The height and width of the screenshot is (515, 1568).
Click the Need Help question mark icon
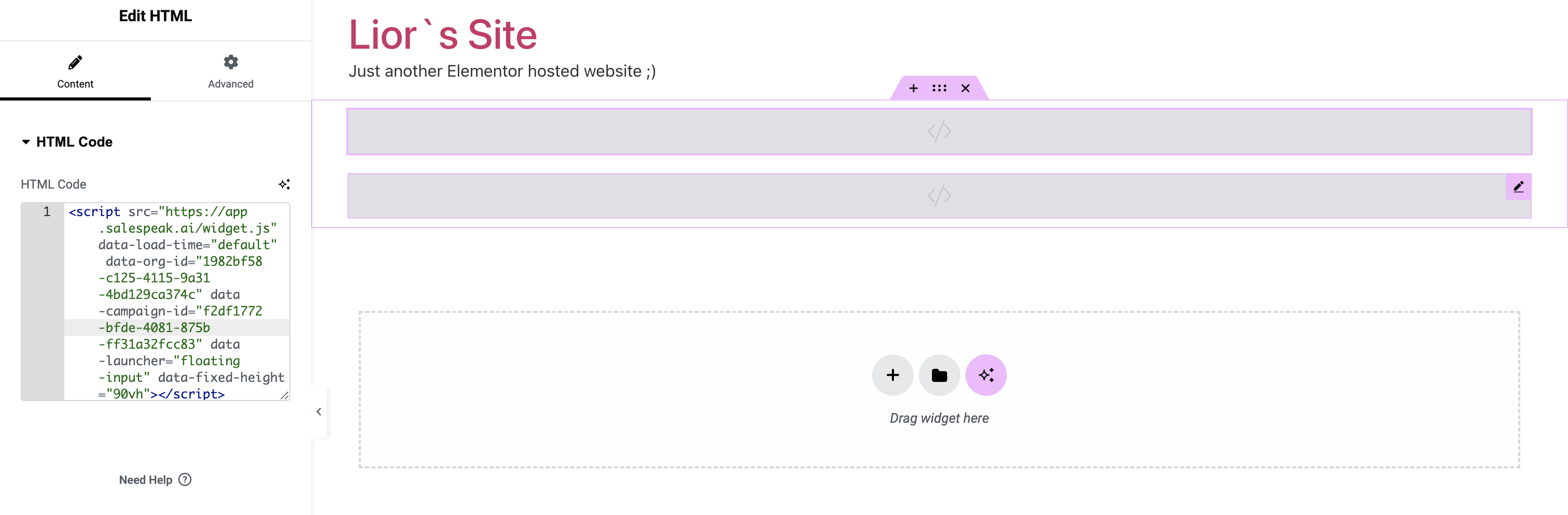[185, 480]
